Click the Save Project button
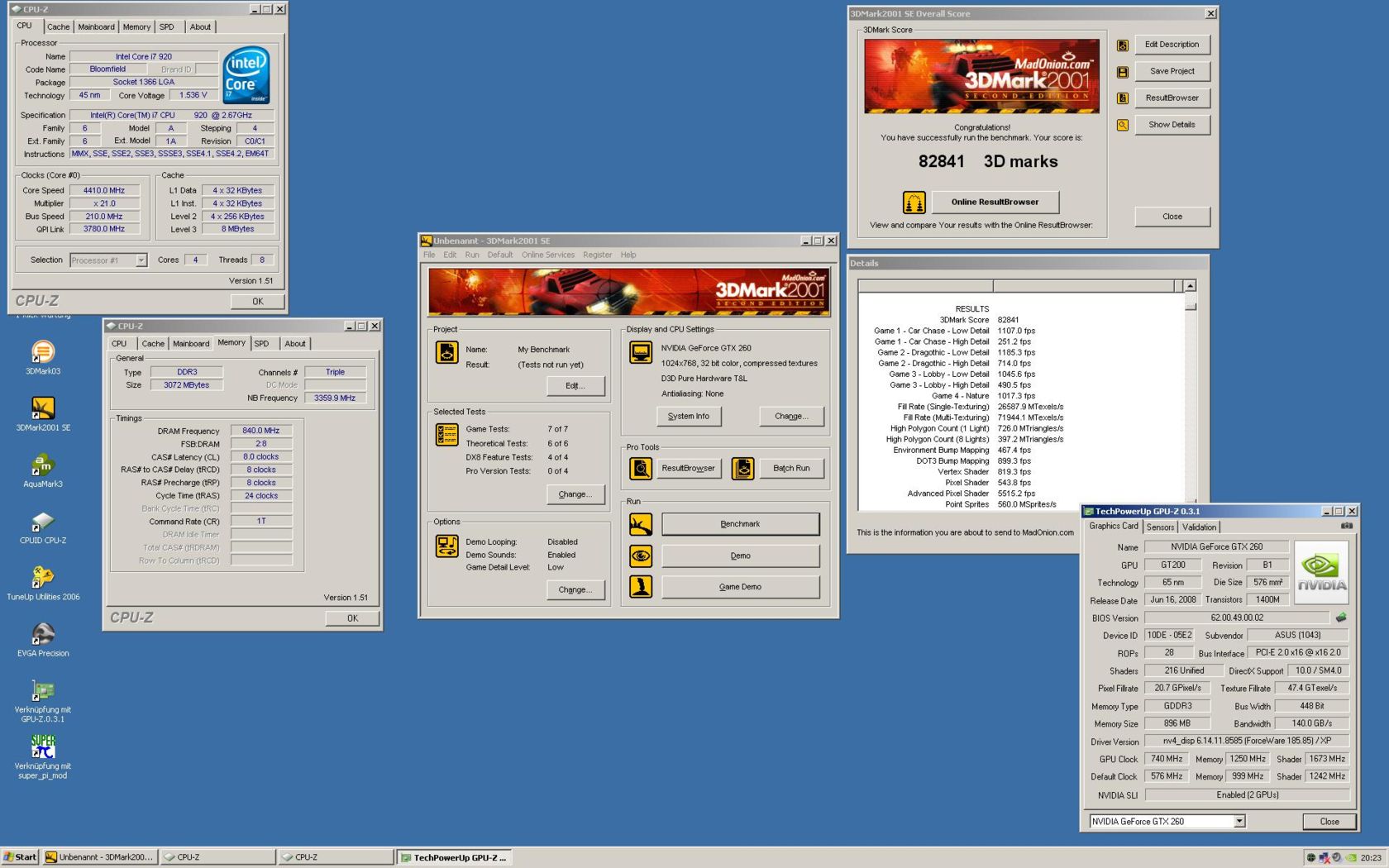This screenshot has height=868, width=1389. (1172, 71)
